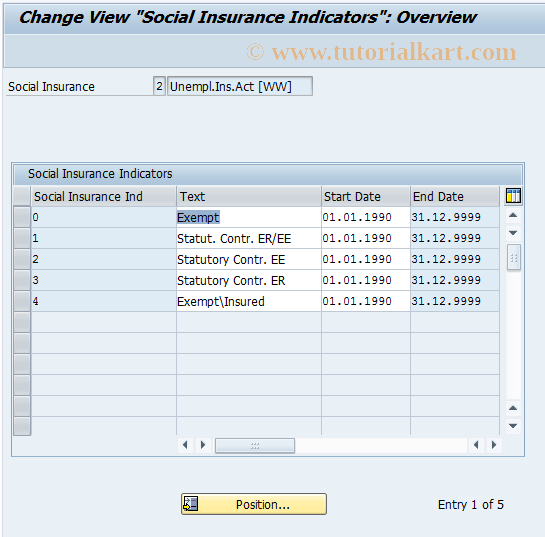
Task: Click the Exempt text field
Action: 249,218
